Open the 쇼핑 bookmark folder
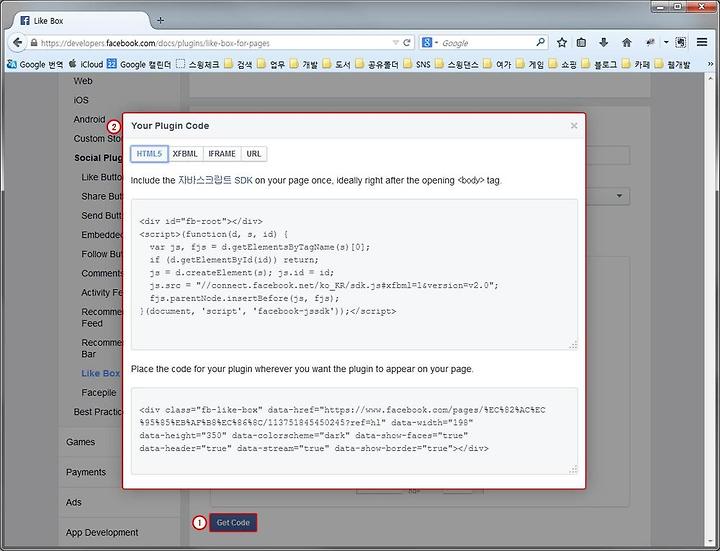 pyautogui.click(x=562, y=64)
